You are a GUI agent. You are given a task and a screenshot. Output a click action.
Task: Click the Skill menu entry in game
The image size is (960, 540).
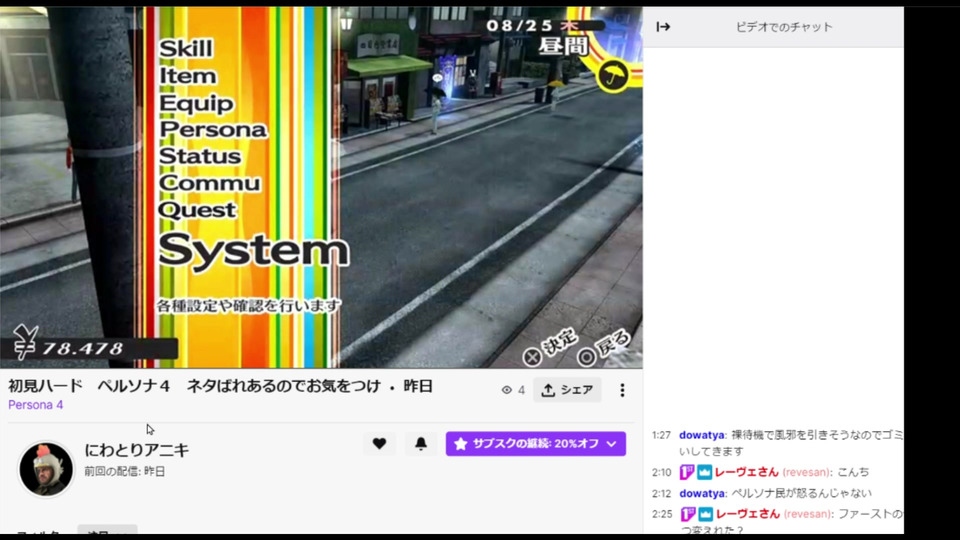coord(186,48)
